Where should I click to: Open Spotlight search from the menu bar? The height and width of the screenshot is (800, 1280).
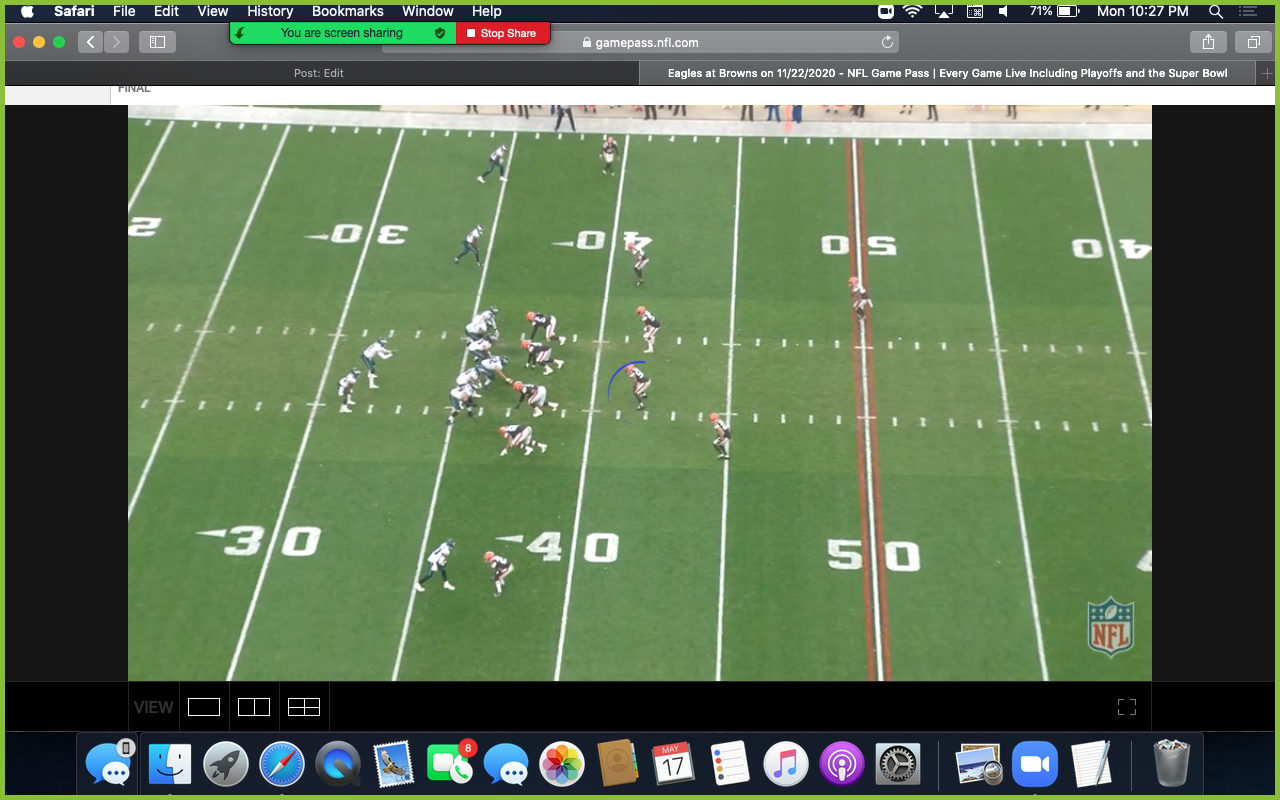pyautogui.click(x=1214, y=11)
